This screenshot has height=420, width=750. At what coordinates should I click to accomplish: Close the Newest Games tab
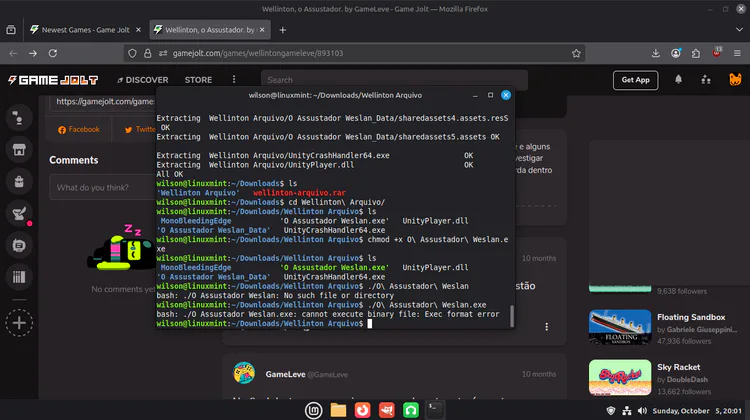coord(138,30)
